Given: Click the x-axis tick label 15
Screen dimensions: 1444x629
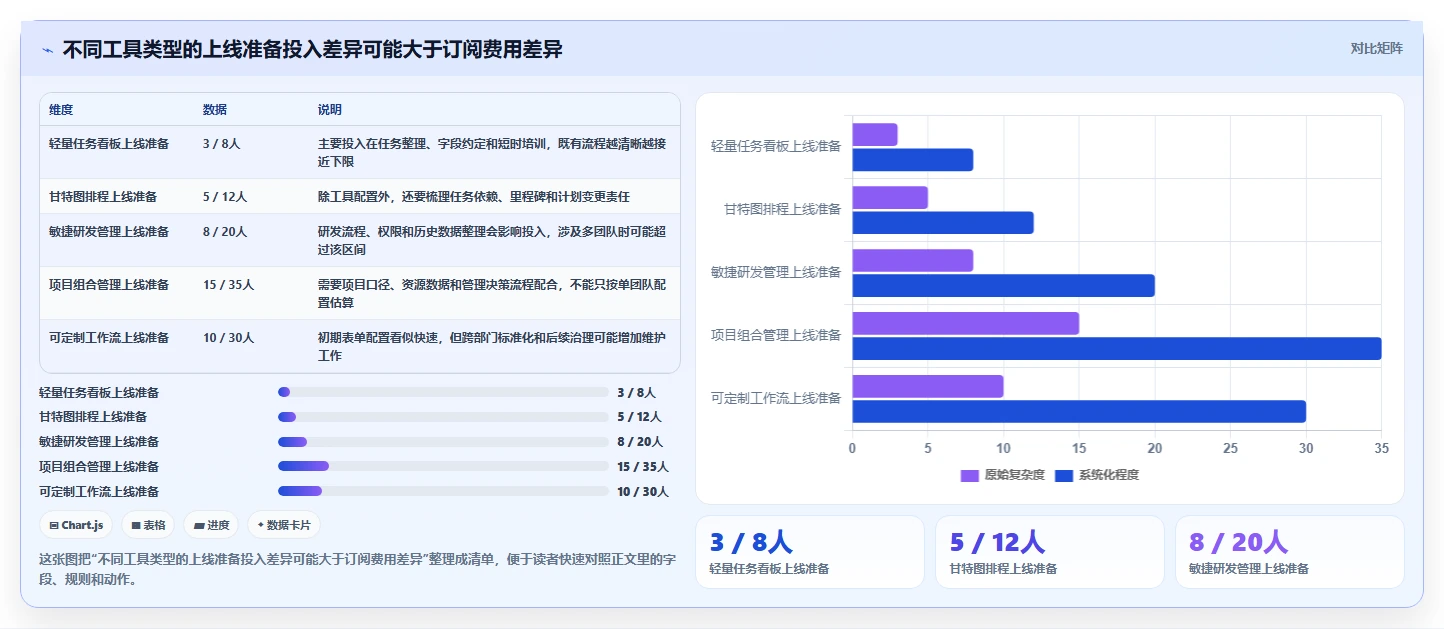Looking at the screenshot, I should [x=1079, y=449].
